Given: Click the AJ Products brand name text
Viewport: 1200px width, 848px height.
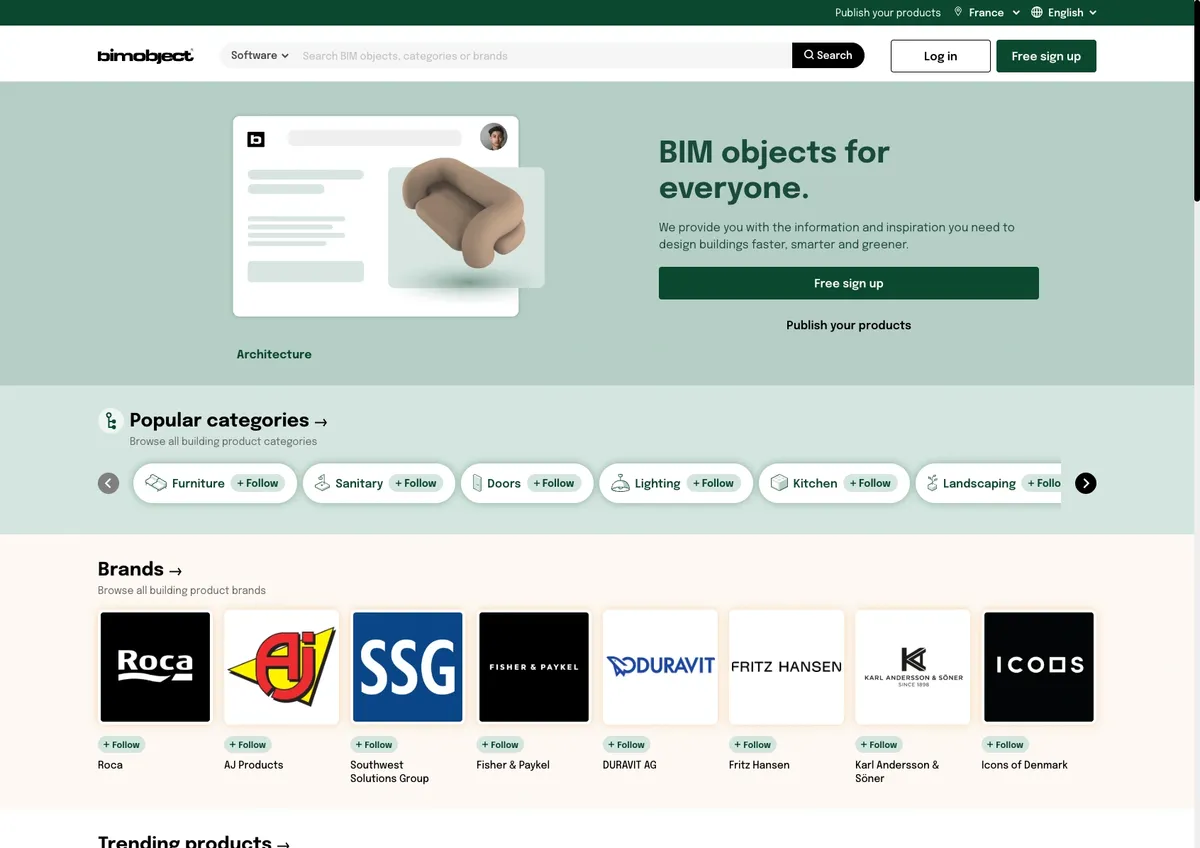Looking at the screenshot, I should click(254, 765).
